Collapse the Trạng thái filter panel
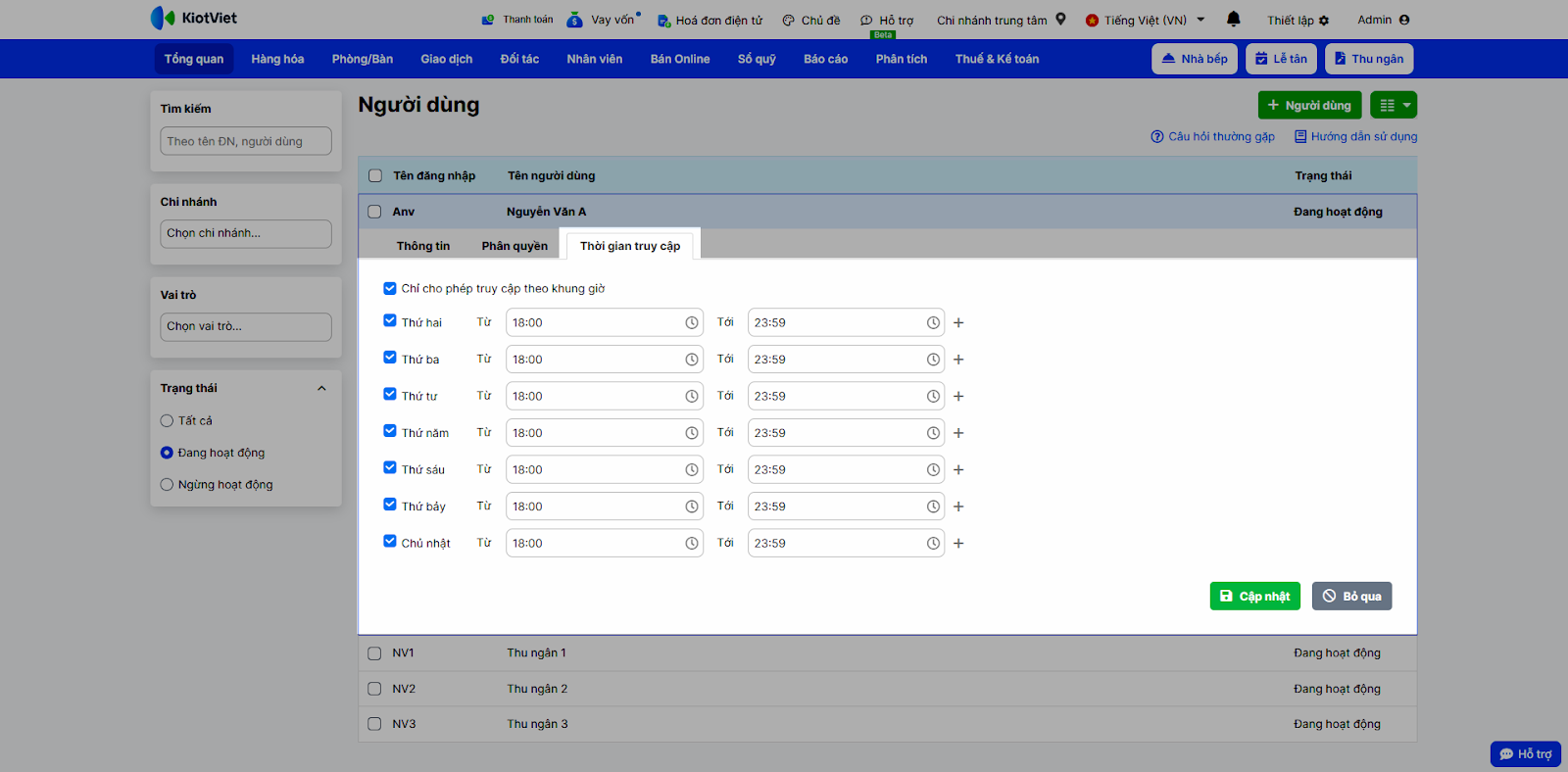This screenshot has width=1568, height=772. [x=321, y=388]
